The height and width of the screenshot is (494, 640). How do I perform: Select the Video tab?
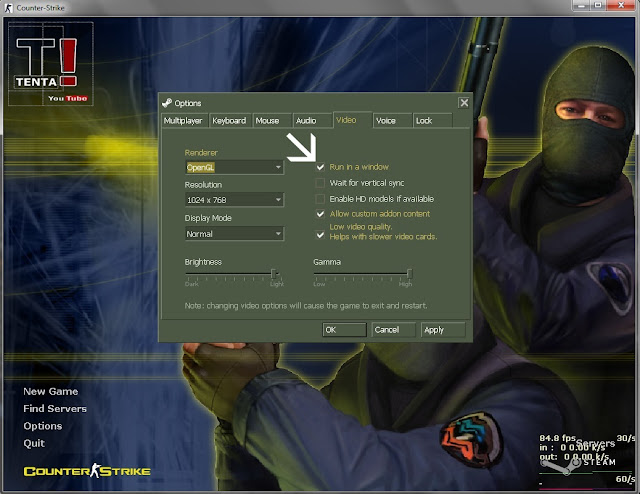353,120
